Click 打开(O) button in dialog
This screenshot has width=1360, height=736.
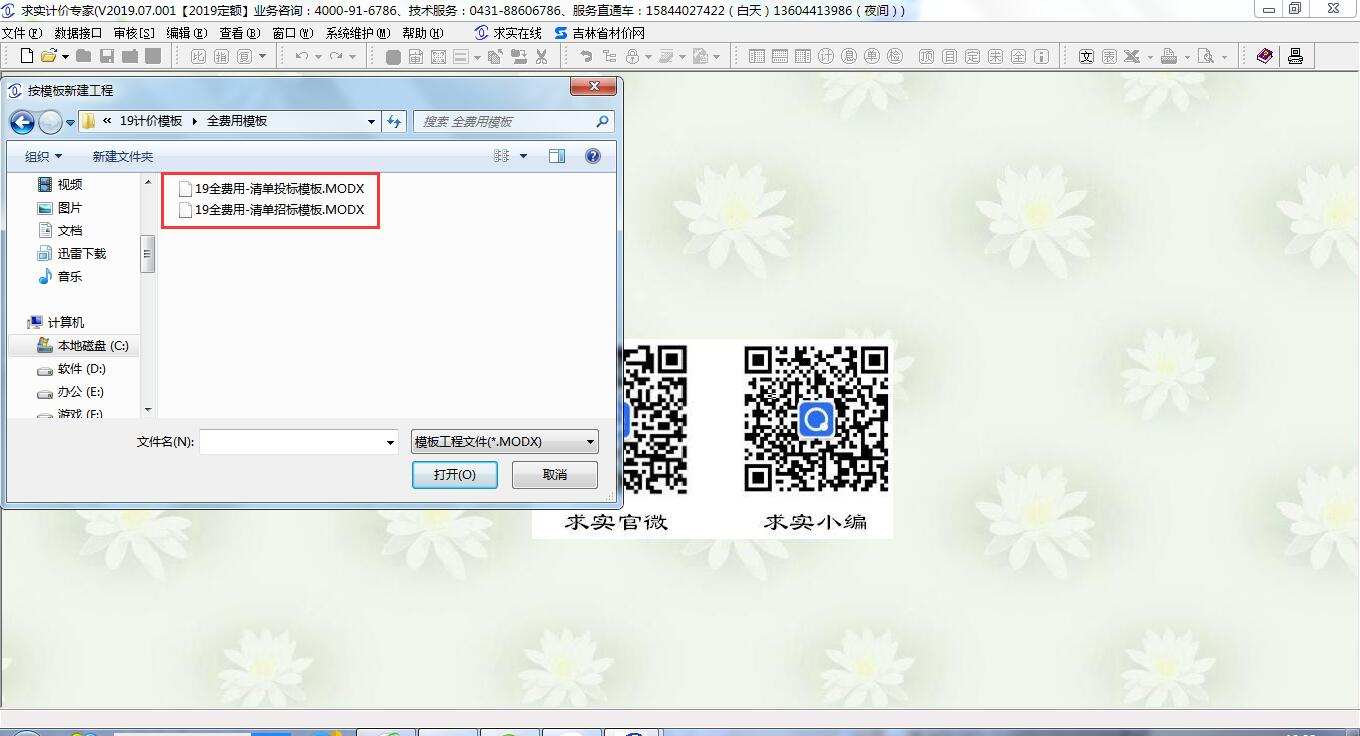pyautogui.click(x=455, y=475)
